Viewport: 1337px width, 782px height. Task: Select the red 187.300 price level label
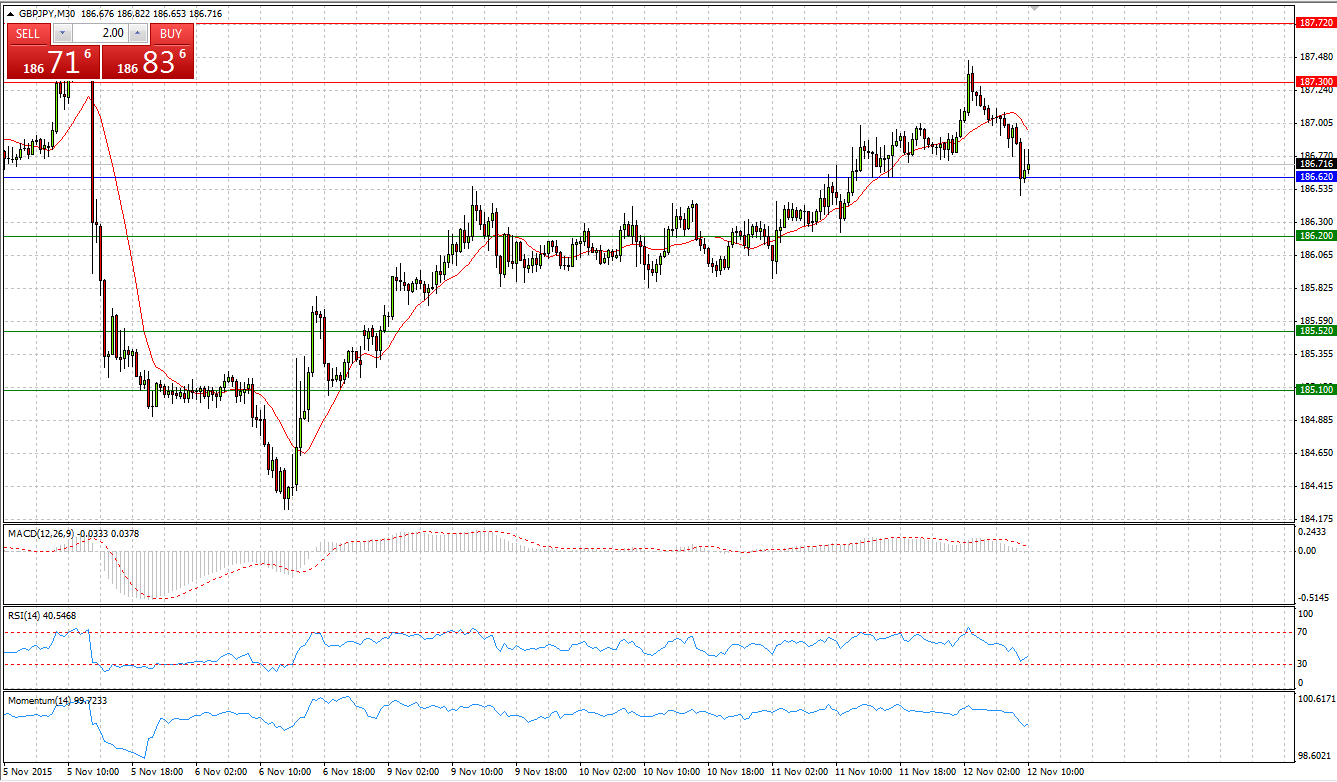click(1315, 82)
